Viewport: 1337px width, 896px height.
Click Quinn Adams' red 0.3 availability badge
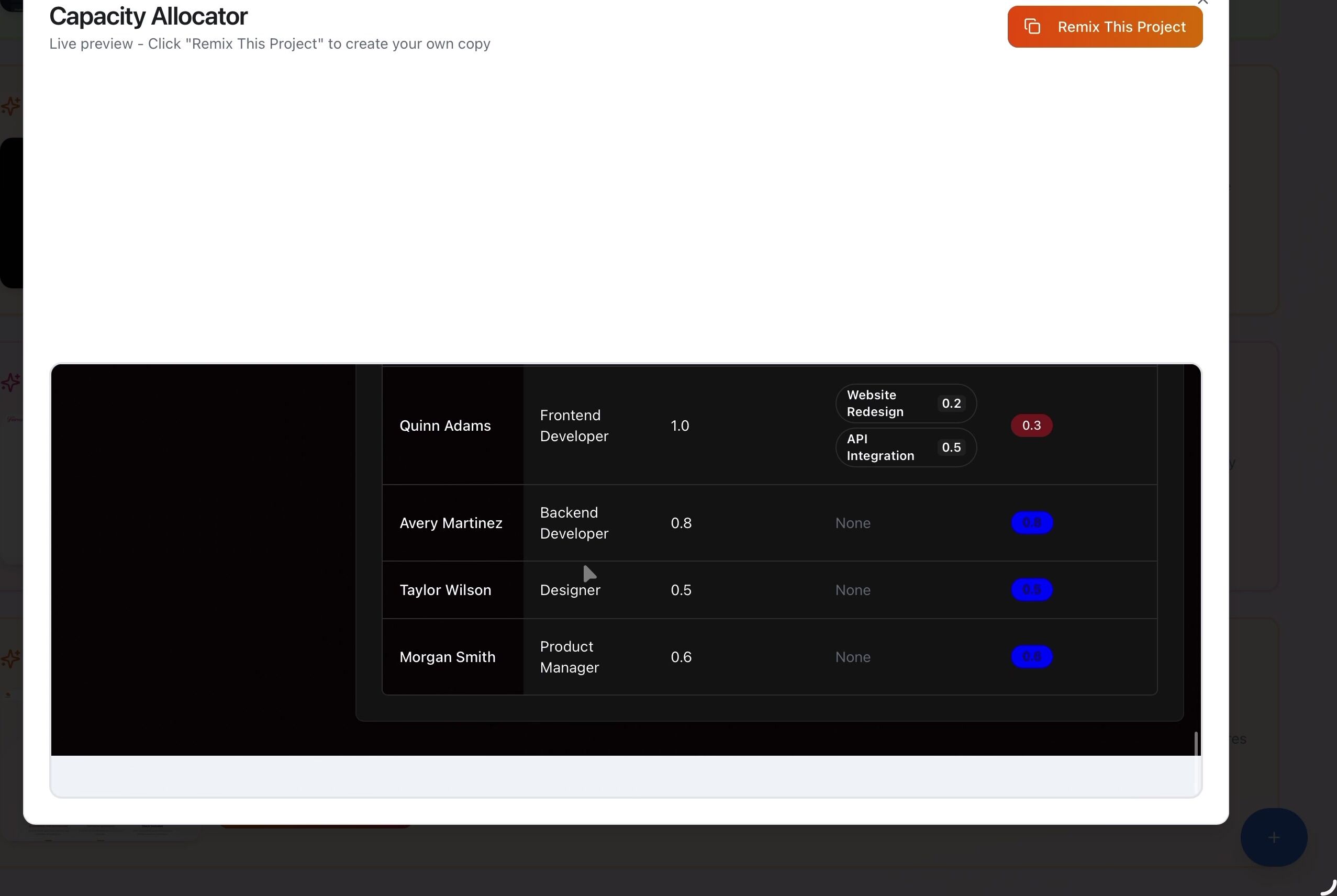[x=1031, y=425]
